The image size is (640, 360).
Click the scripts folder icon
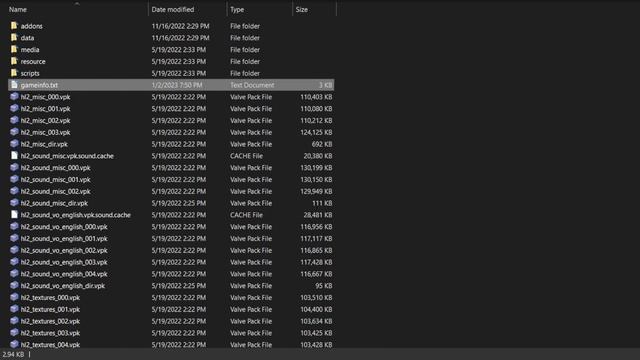(x=14, y=73)
